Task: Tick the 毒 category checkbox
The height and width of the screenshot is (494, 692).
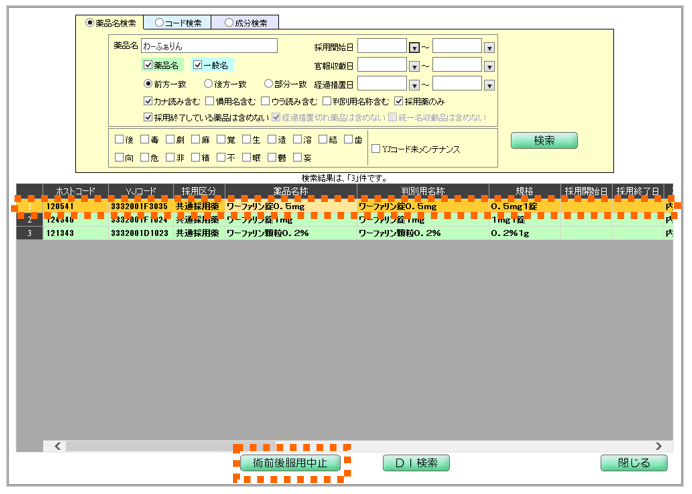Action: pos(145,140)
